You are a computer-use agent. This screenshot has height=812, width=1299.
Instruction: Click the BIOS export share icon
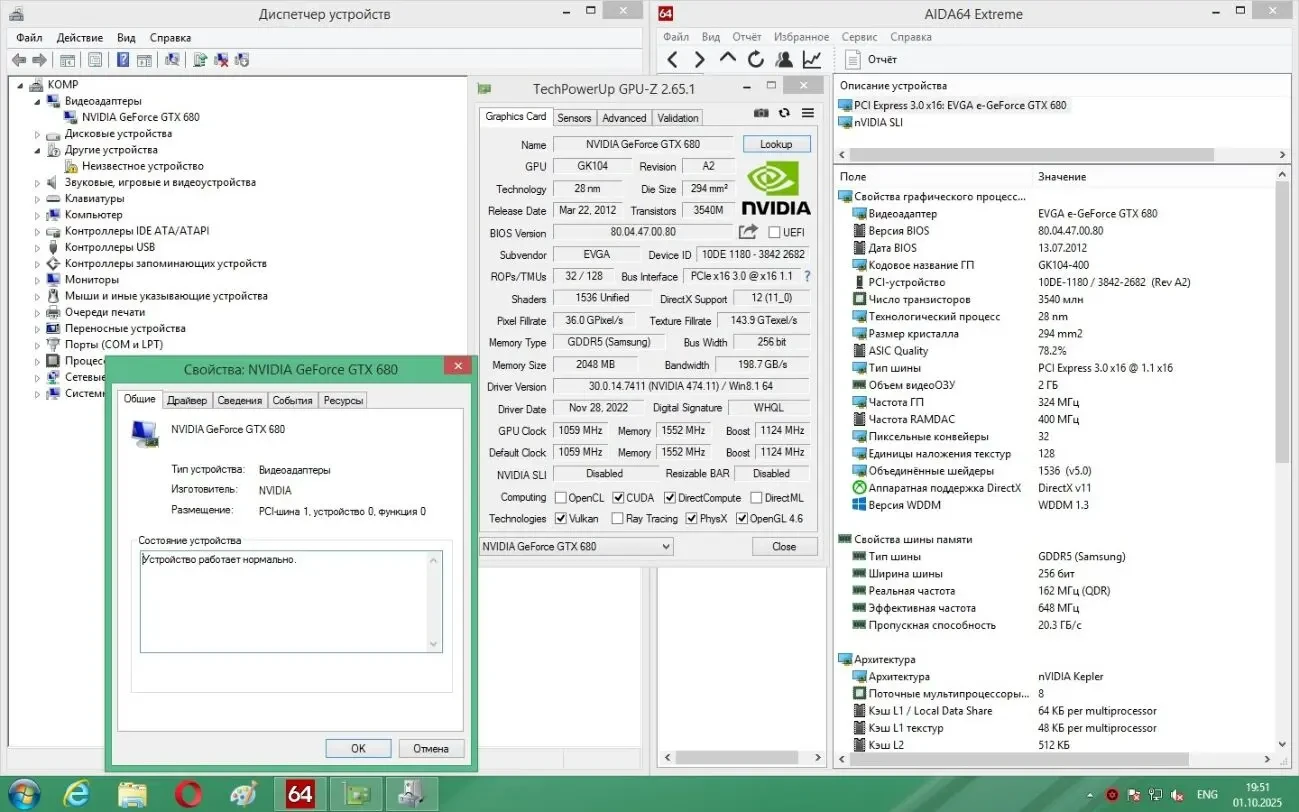pos(748,232)
